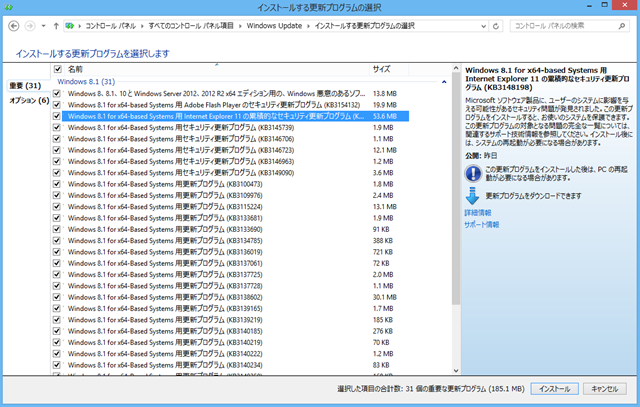Click the scrollbar down arrow of the update list

(456, 371)
